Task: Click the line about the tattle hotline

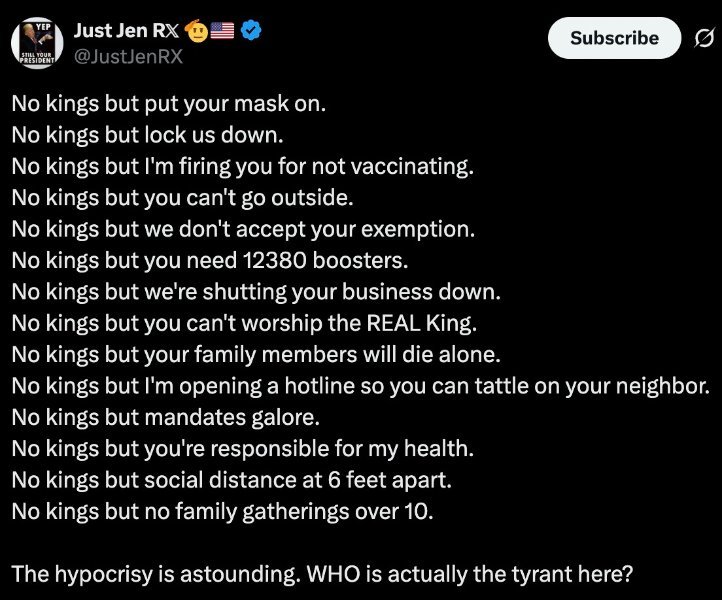Action: [x=360, y=385]
